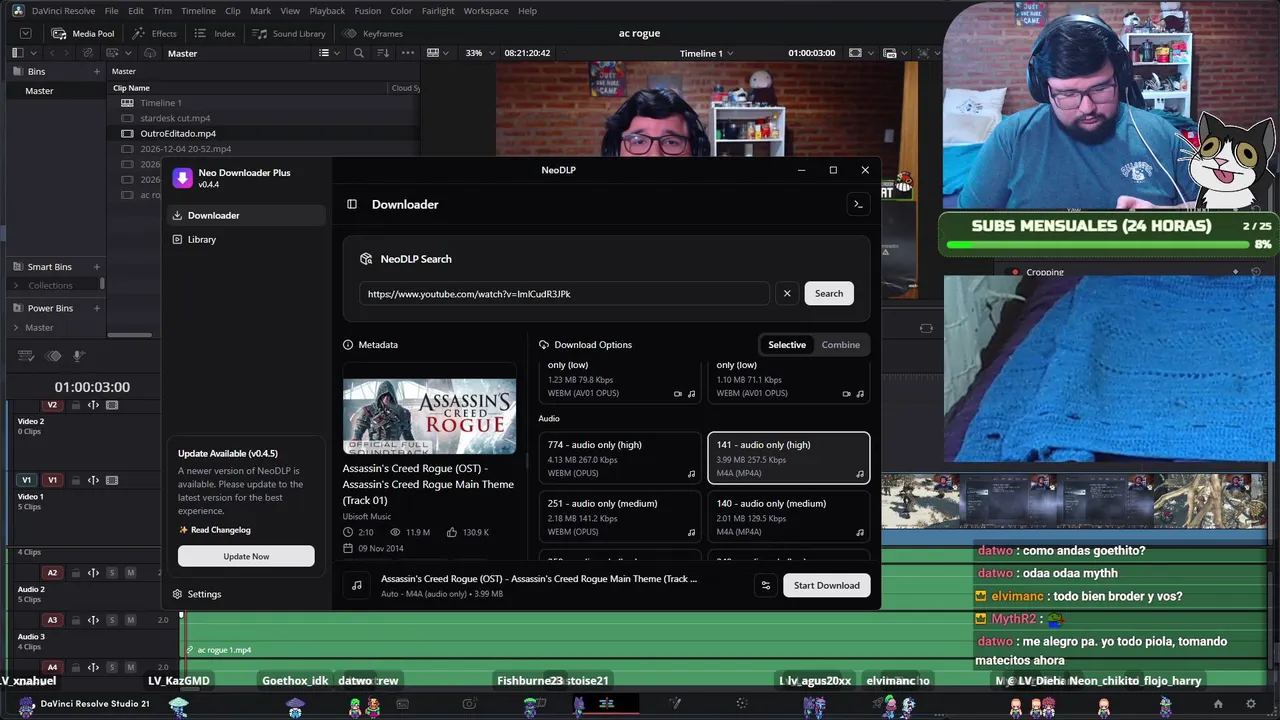
Task: Open download configuration sliders icon
Action: click(766, 585)
